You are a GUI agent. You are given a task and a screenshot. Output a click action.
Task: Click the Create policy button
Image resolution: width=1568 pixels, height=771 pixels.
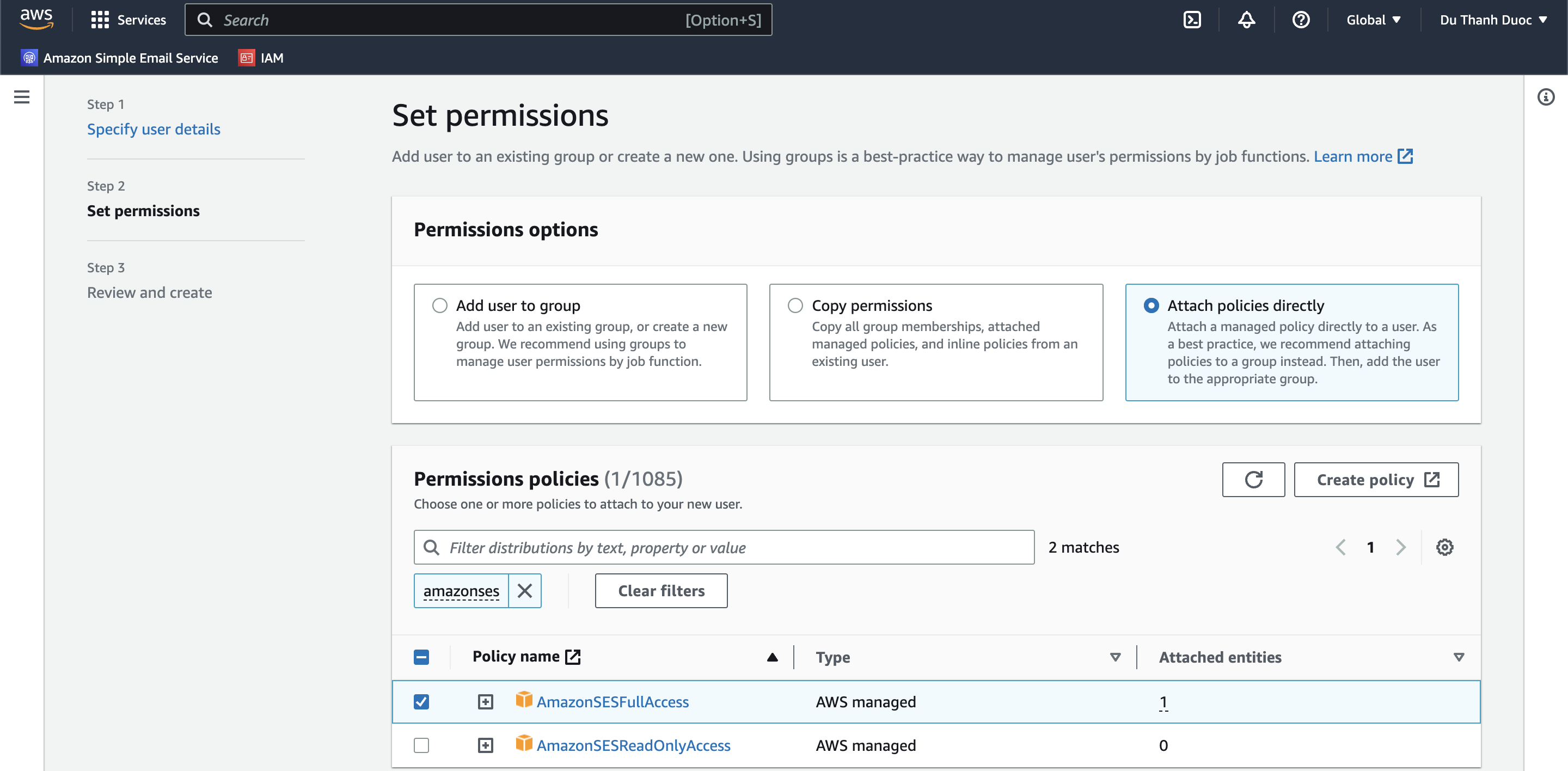(x=1376, y=480)
